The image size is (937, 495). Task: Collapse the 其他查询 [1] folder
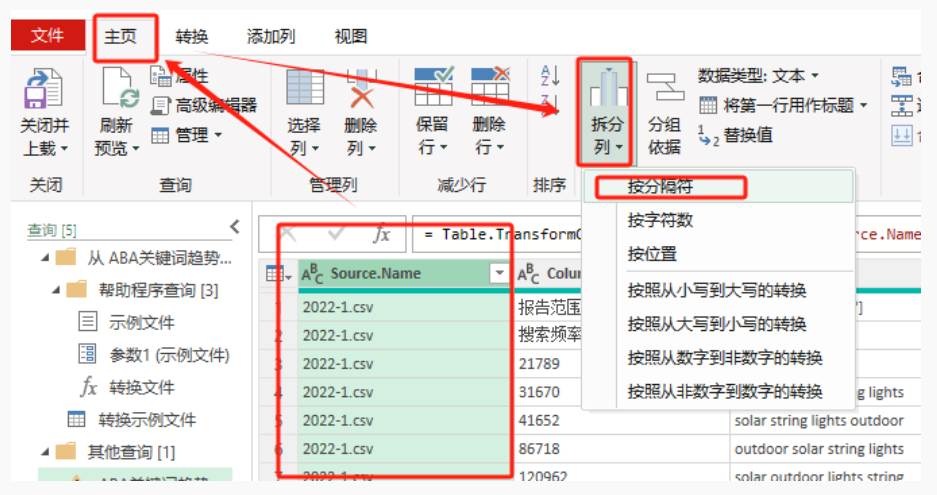(45, 452)
